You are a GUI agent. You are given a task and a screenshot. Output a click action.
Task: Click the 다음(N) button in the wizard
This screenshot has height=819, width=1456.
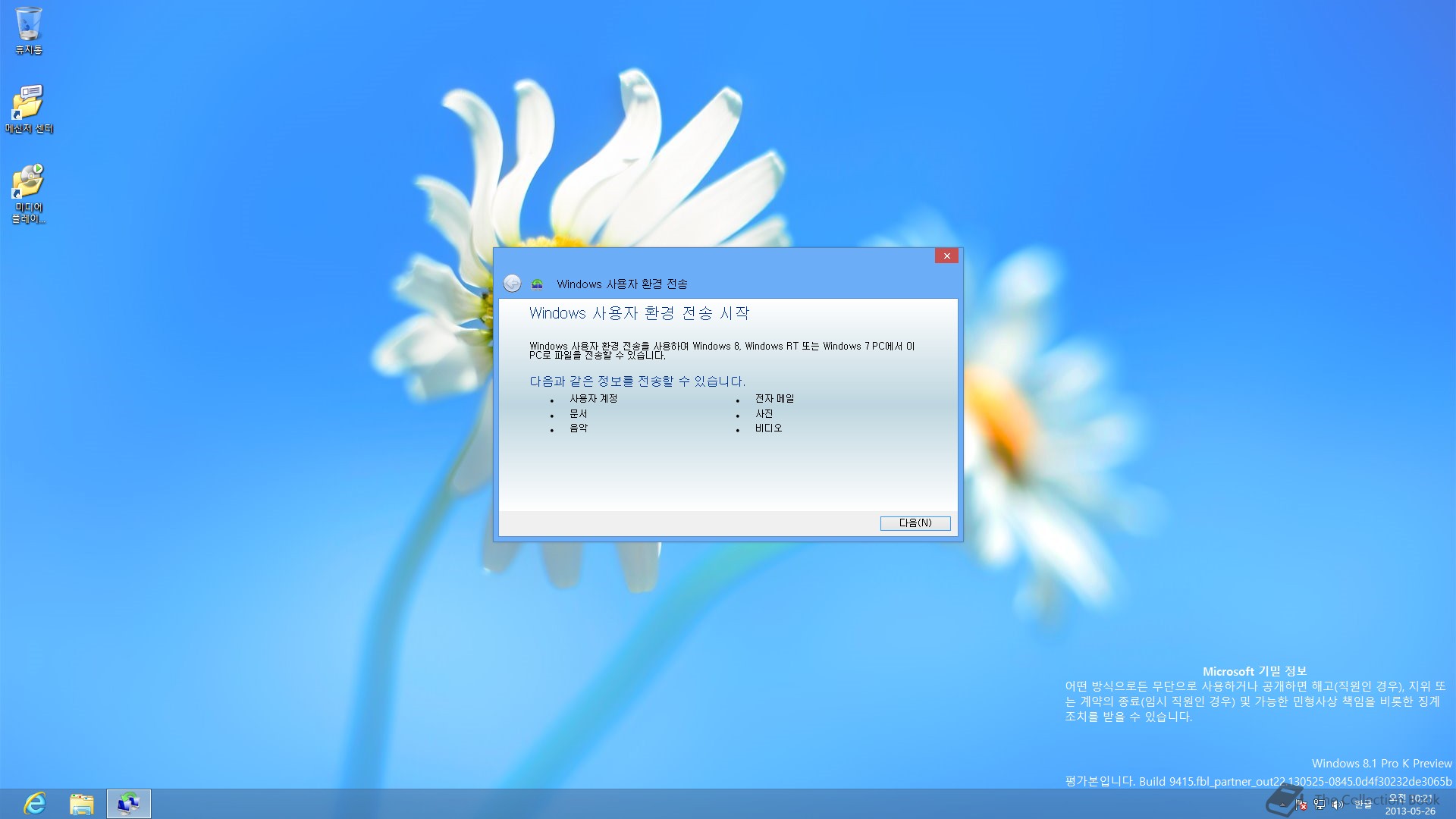click(x=915, y=523)
